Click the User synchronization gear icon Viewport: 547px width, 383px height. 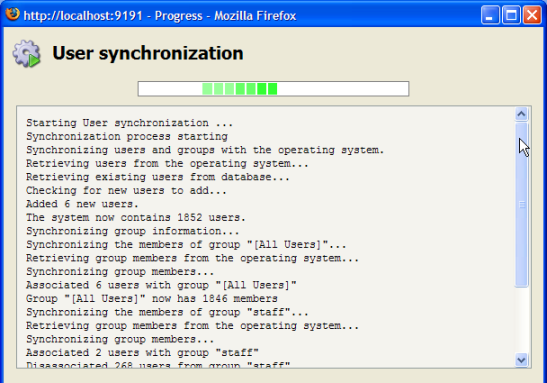tap(27, 54)
